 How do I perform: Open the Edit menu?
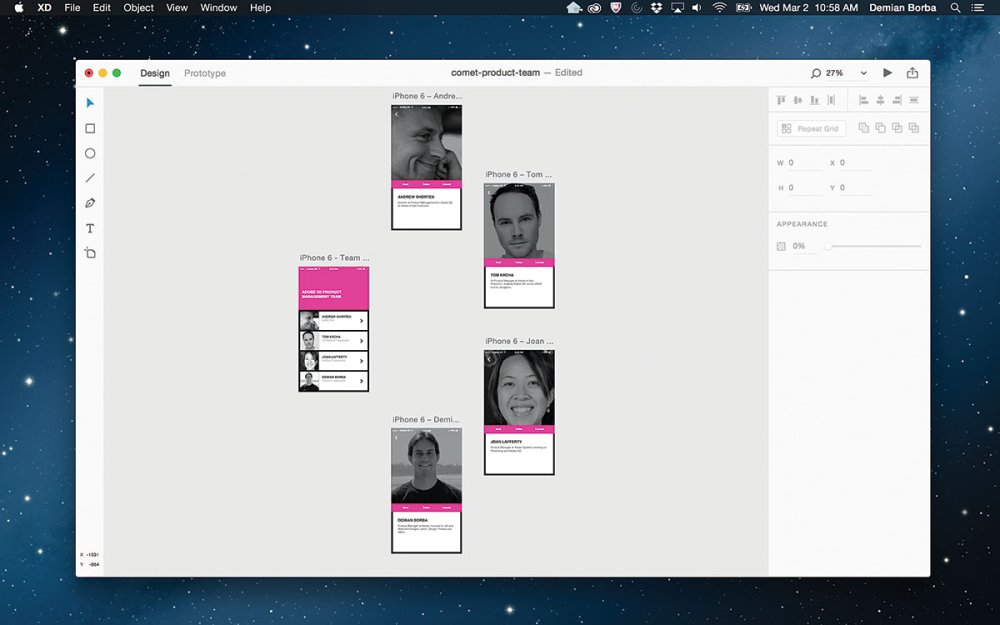point(101,8)
